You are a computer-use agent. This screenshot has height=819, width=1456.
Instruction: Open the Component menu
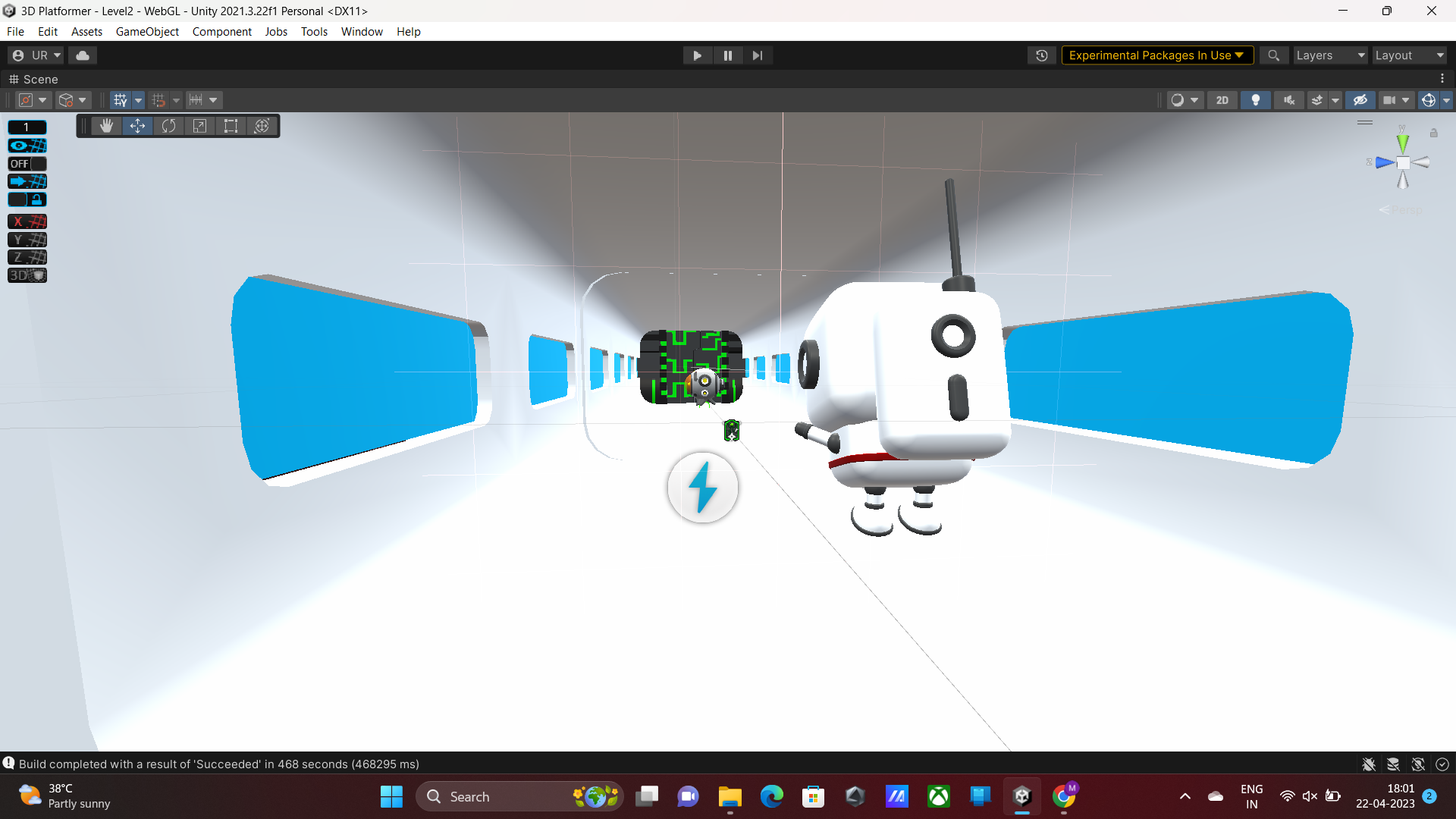[221, 31]
